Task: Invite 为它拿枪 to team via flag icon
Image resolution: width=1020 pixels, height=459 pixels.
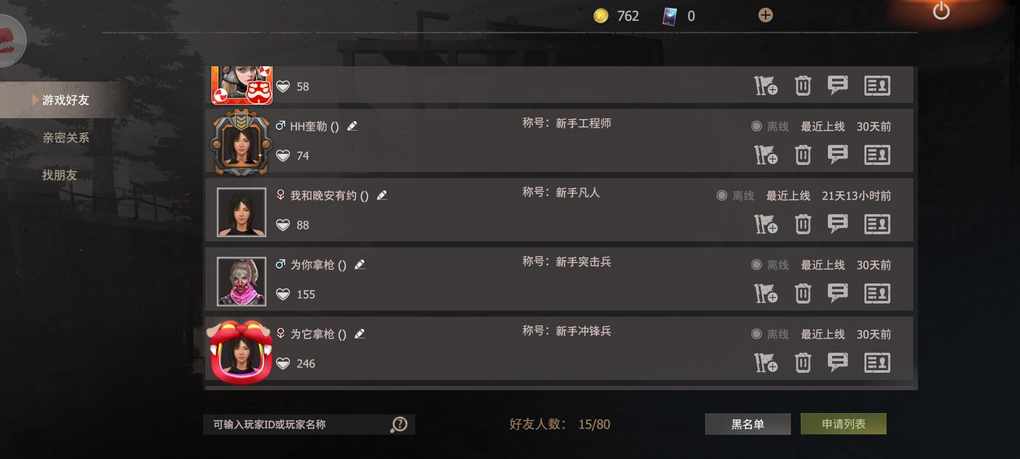Action: pyautogui.click(x=766, y=363)
